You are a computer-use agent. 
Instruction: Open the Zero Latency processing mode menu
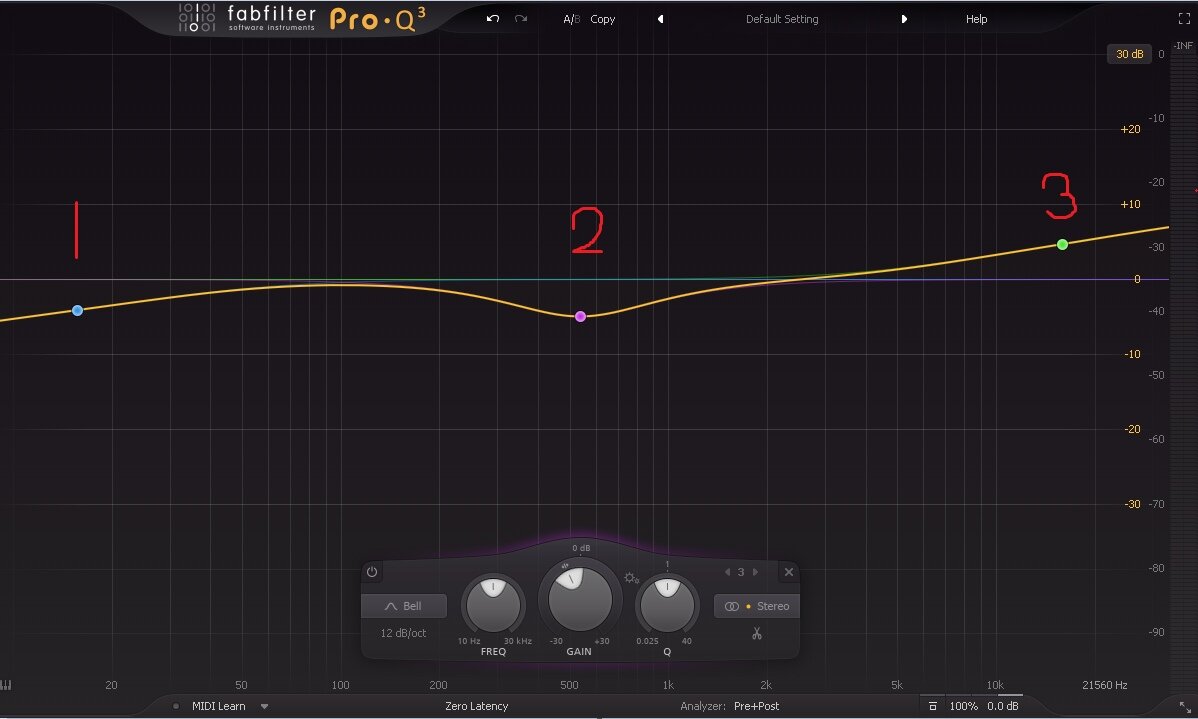pyautogui.click(x=477, y=706)
